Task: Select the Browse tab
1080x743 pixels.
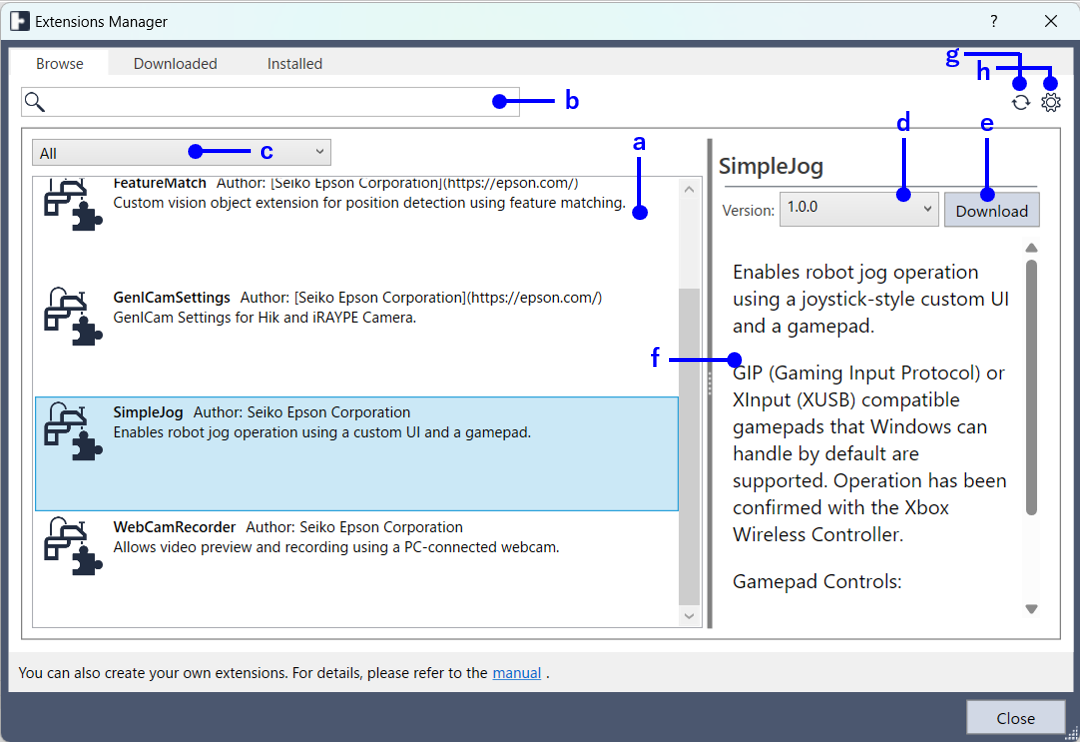Action: pos(60,63)
